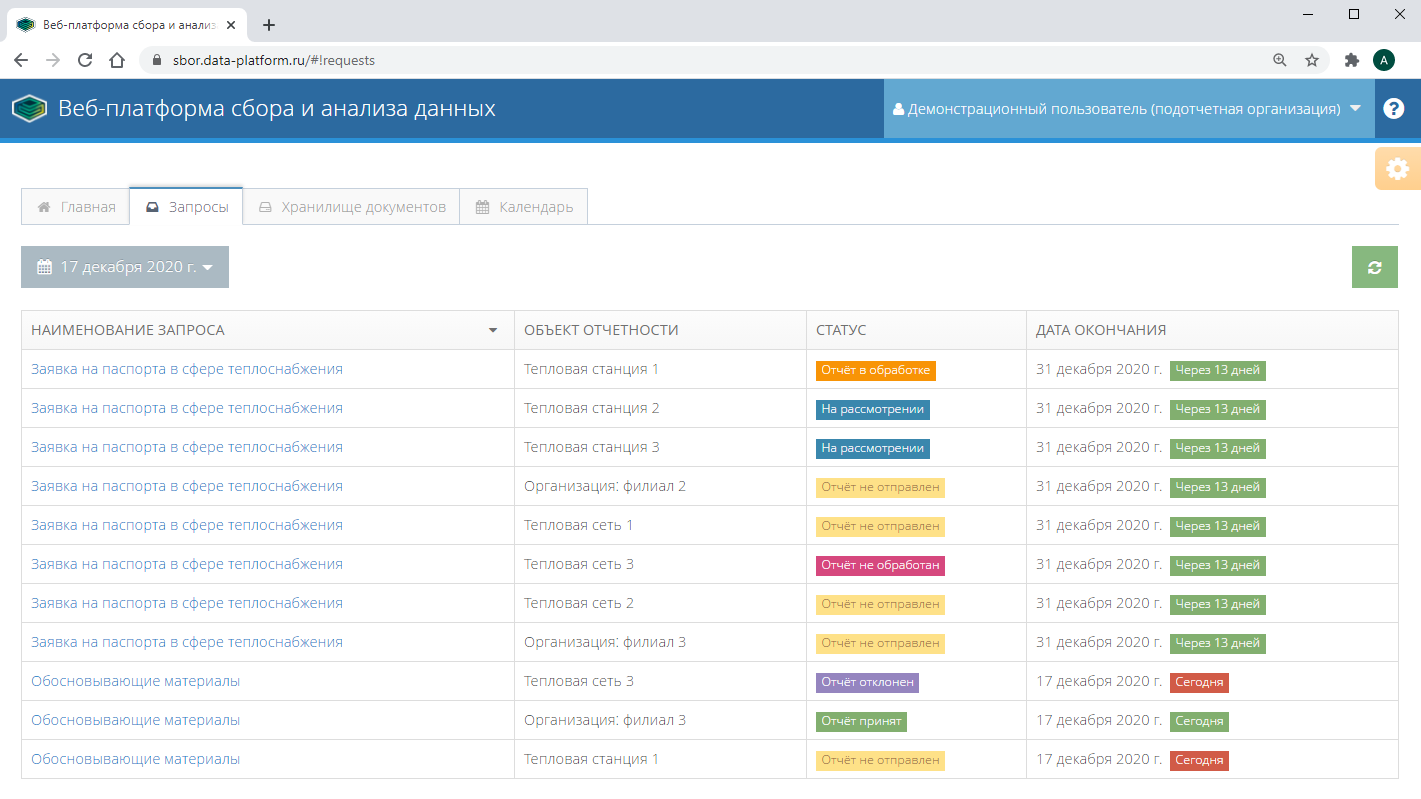This screenshot has width=1421, height=799.
Task: Open Заявка link for Тепловая сеть 2
Action: click(187, 603)
